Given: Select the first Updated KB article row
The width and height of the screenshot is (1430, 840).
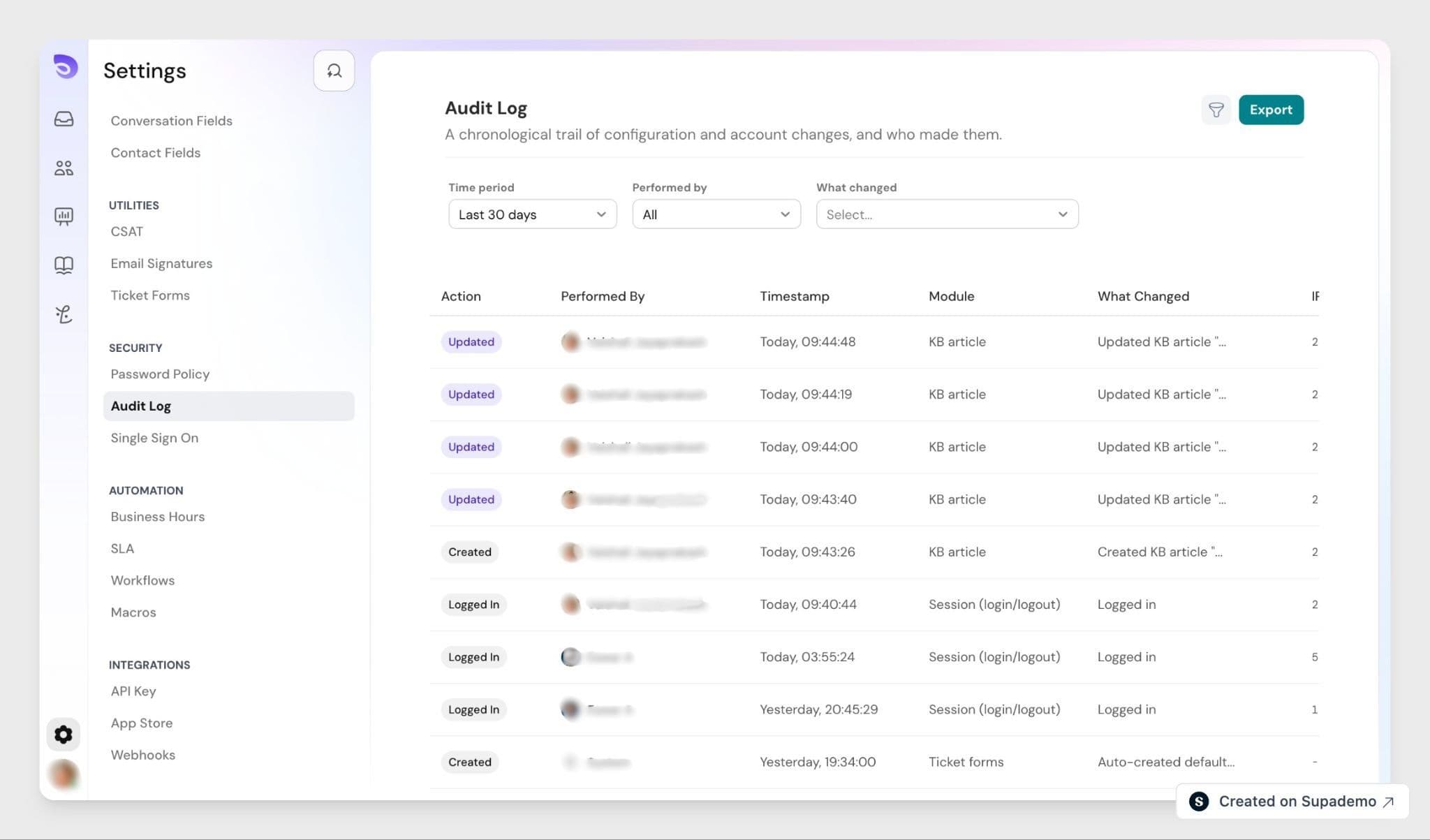Looking at the screenshot, I should [874, 342].
